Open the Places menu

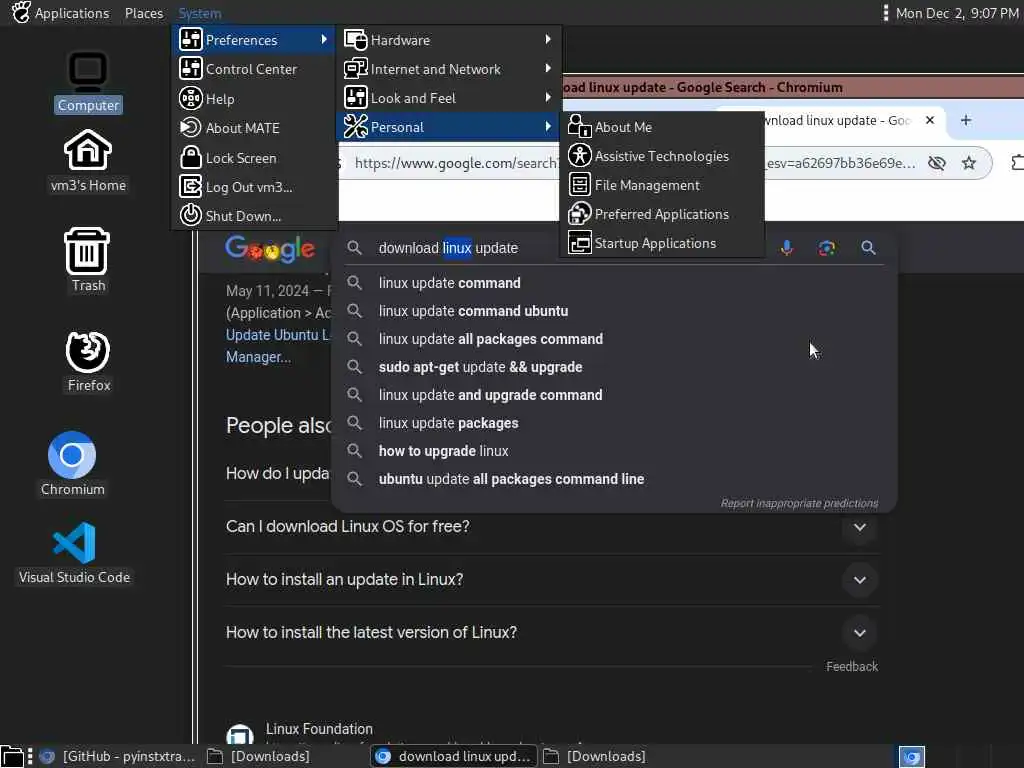[x=144, y=12]
